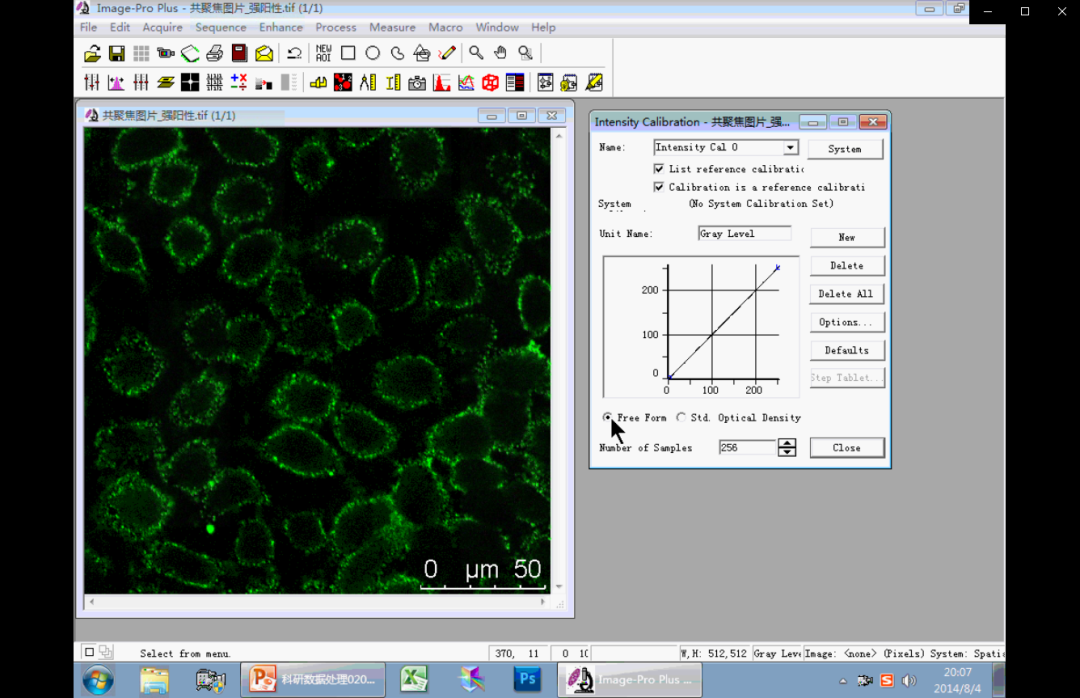Expand the Intensity Cal 0 name dropdown

pos(790,148)
